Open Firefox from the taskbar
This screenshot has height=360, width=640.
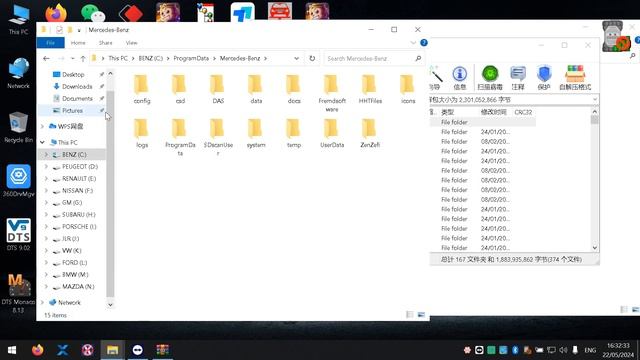point(38,350)
